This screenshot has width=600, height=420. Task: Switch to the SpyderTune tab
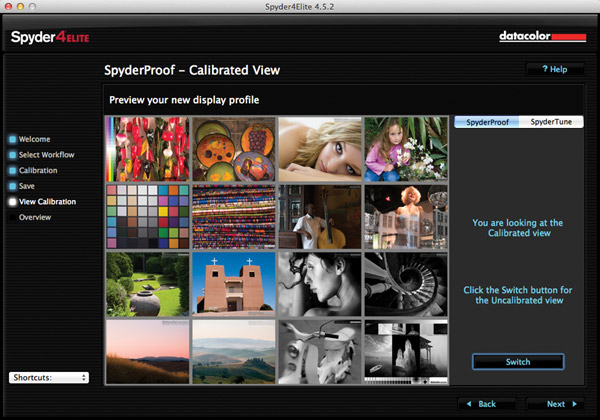(551, 122)
